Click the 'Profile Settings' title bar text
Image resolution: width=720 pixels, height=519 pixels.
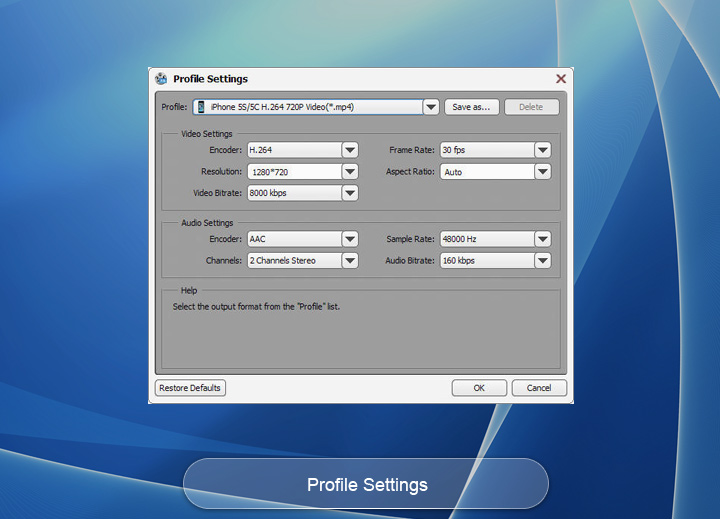(x=210, y=79)
